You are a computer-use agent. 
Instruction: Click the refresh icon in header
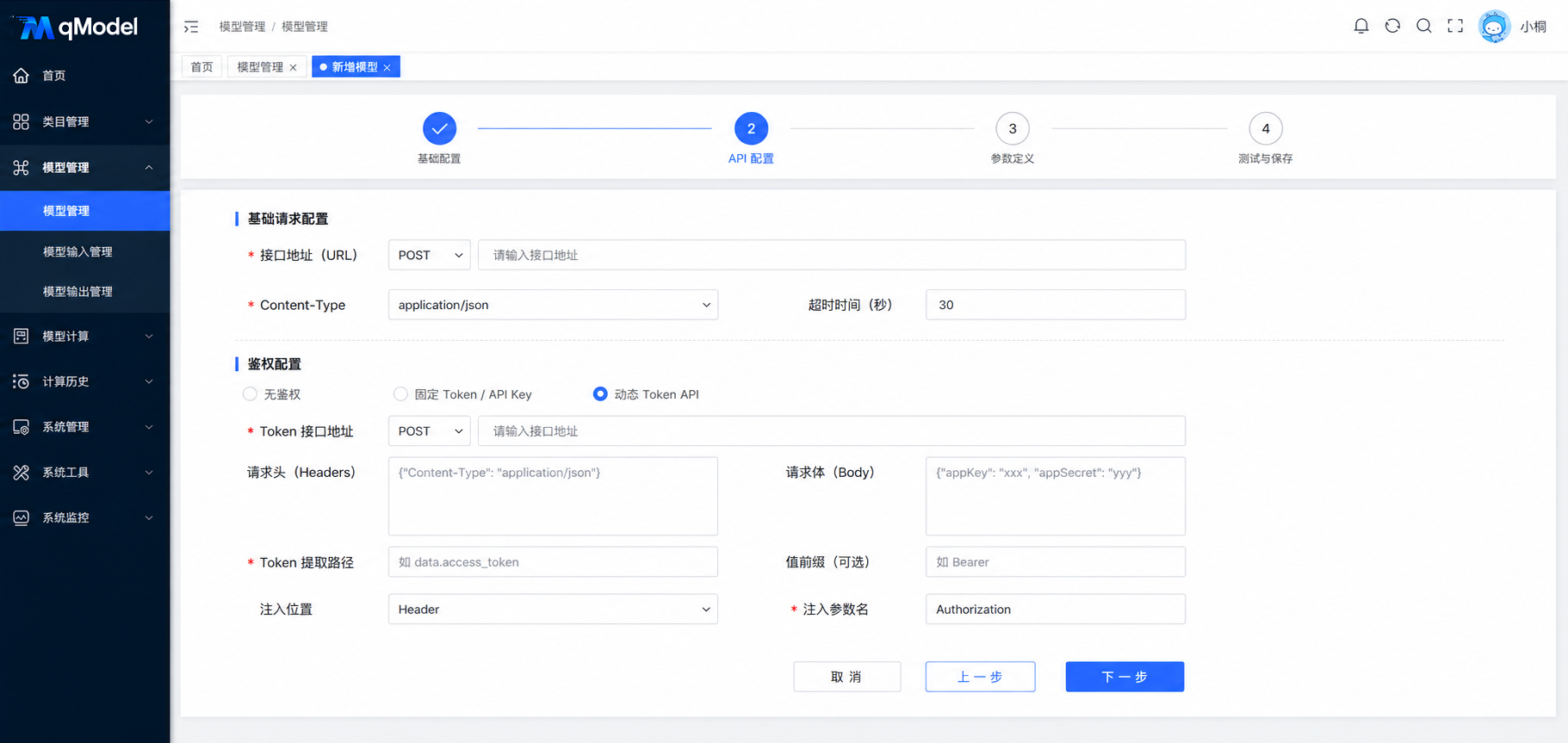(1392, 26)
